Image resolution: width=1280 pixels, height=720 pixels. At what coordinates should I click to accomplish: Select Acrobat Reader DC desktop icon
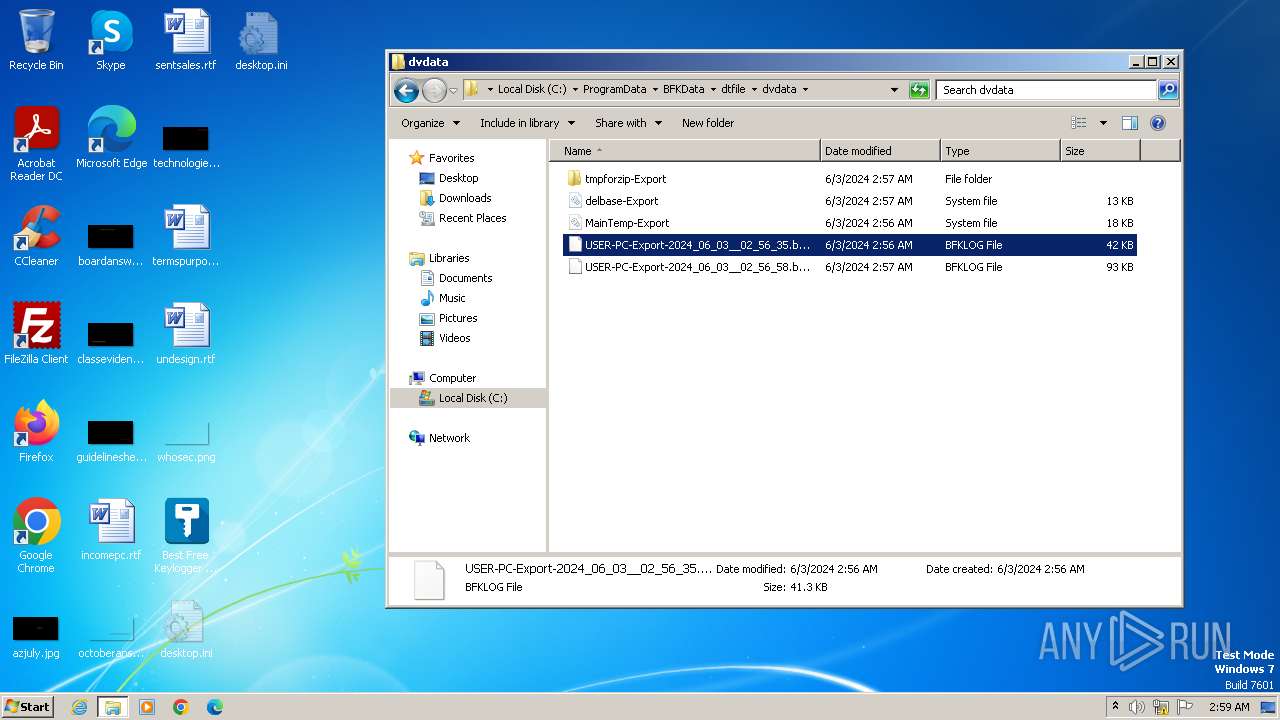point(36,144)
